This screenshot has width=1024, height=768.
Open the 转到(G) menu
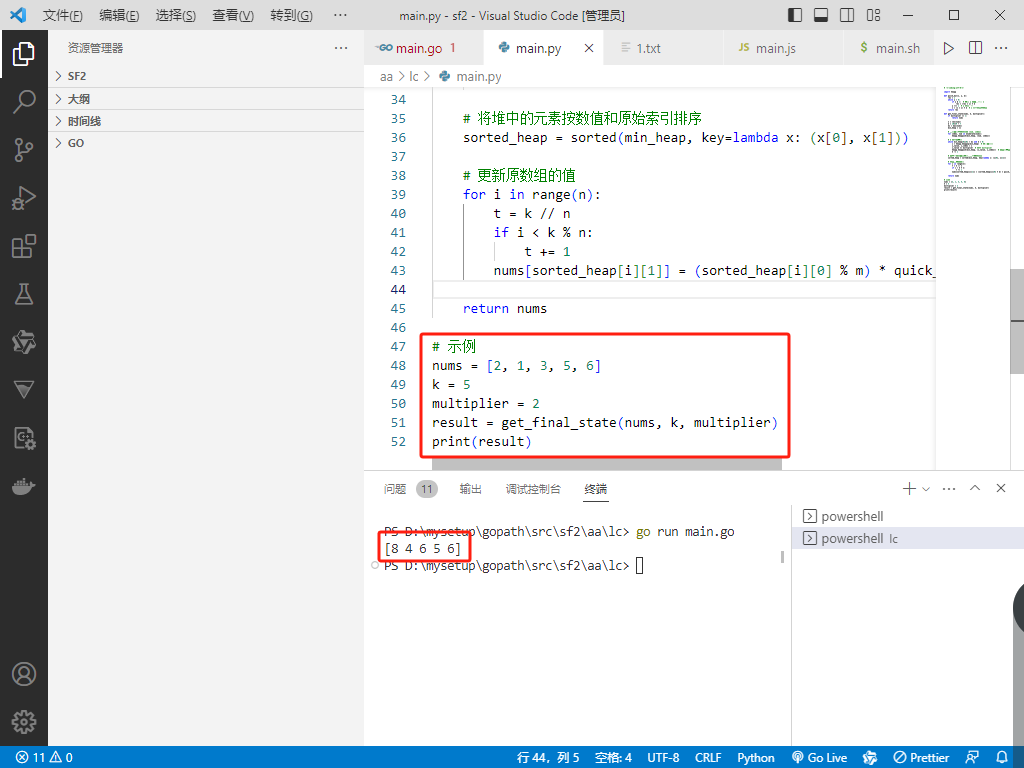[291, 15]
